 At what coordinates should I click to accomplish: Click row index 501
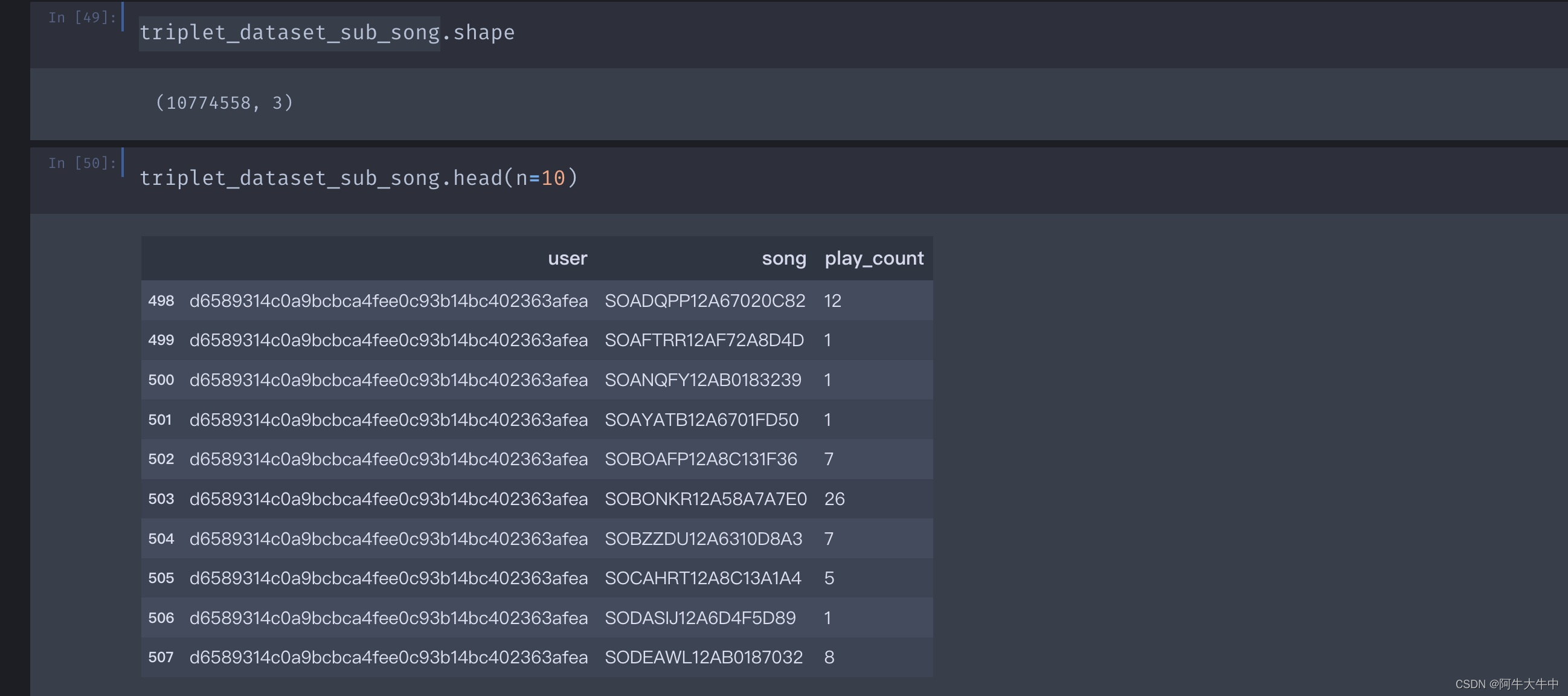click(160, 419)
